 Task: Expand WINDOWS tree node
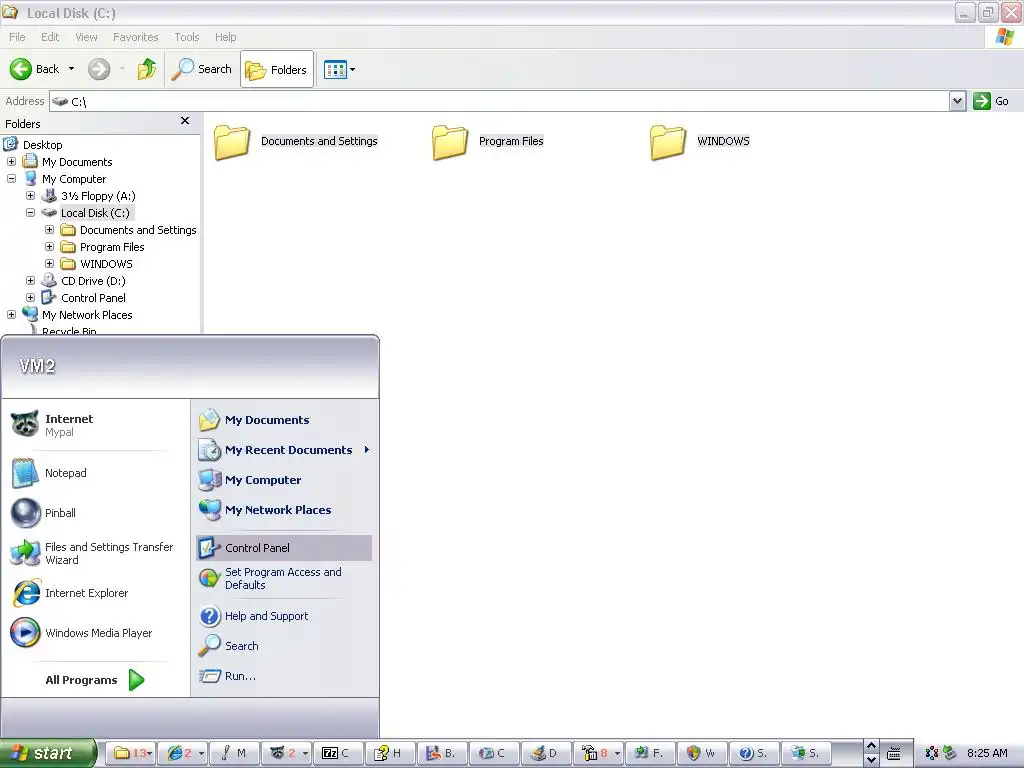(x=49, y=263)
